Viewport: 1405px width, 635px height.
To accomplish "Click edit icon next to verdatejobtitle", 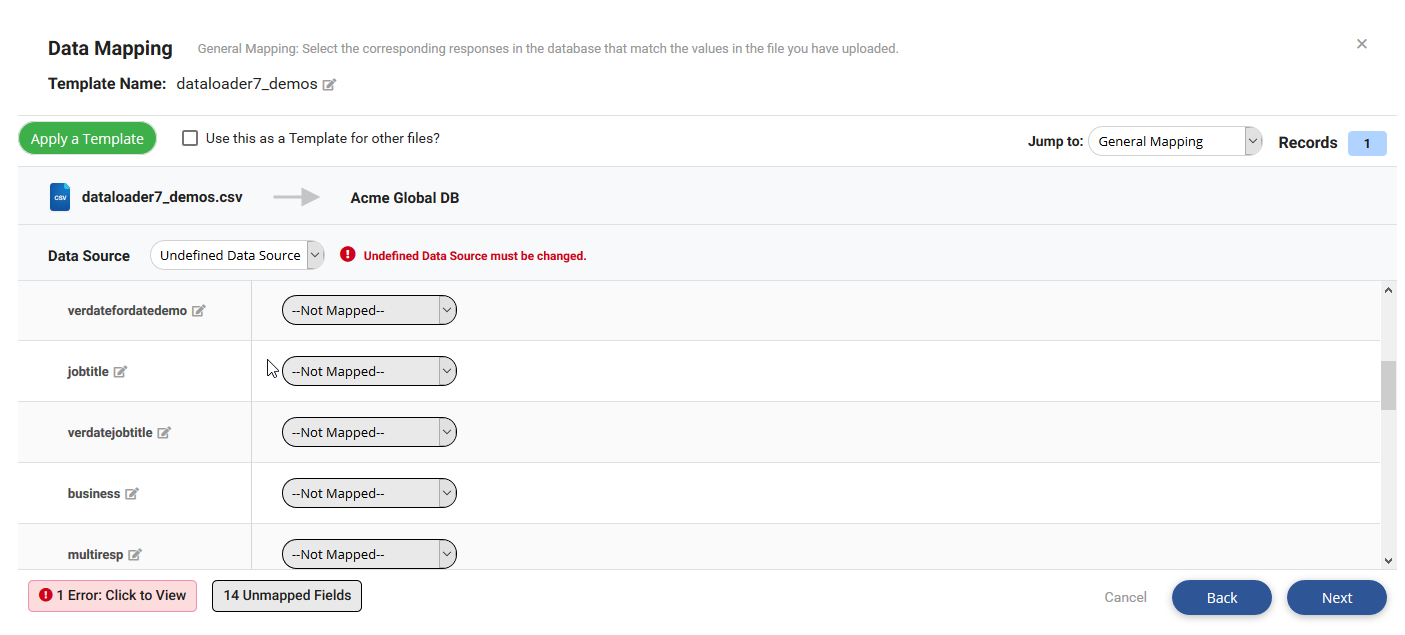I will click(164, 433).
